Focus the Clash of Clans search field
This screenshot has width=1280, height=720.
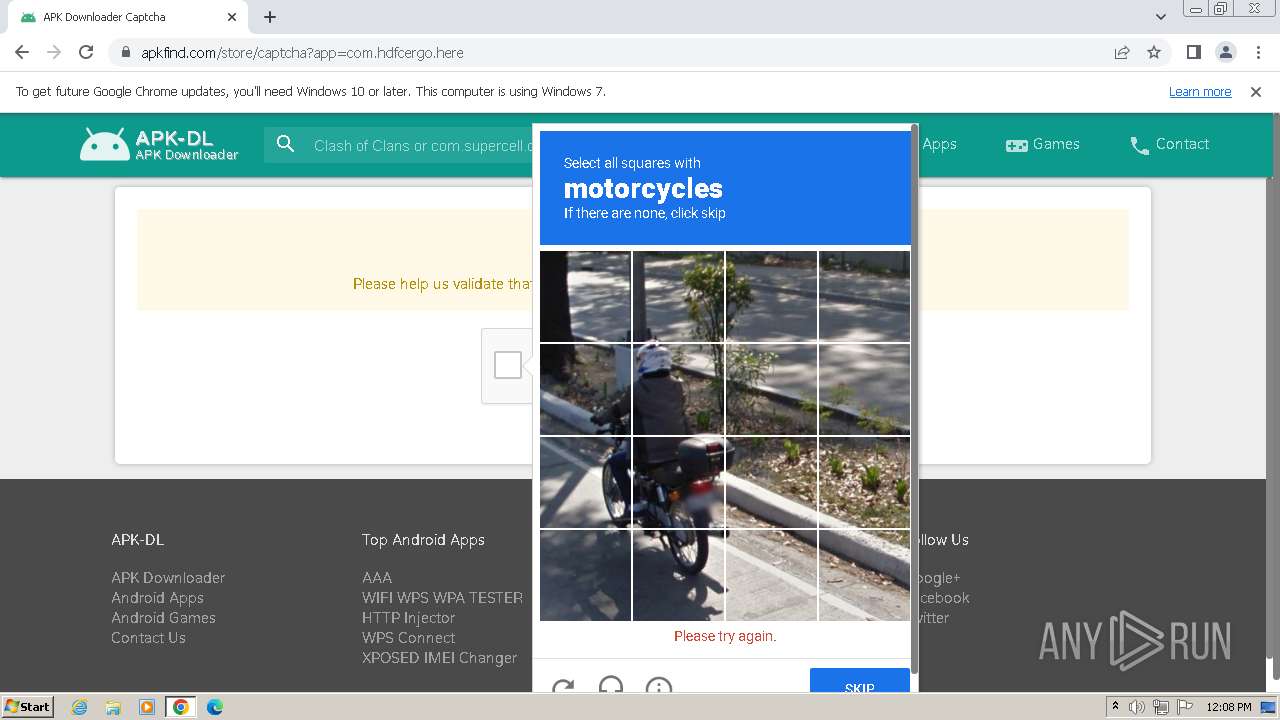[x=422, y=145]
